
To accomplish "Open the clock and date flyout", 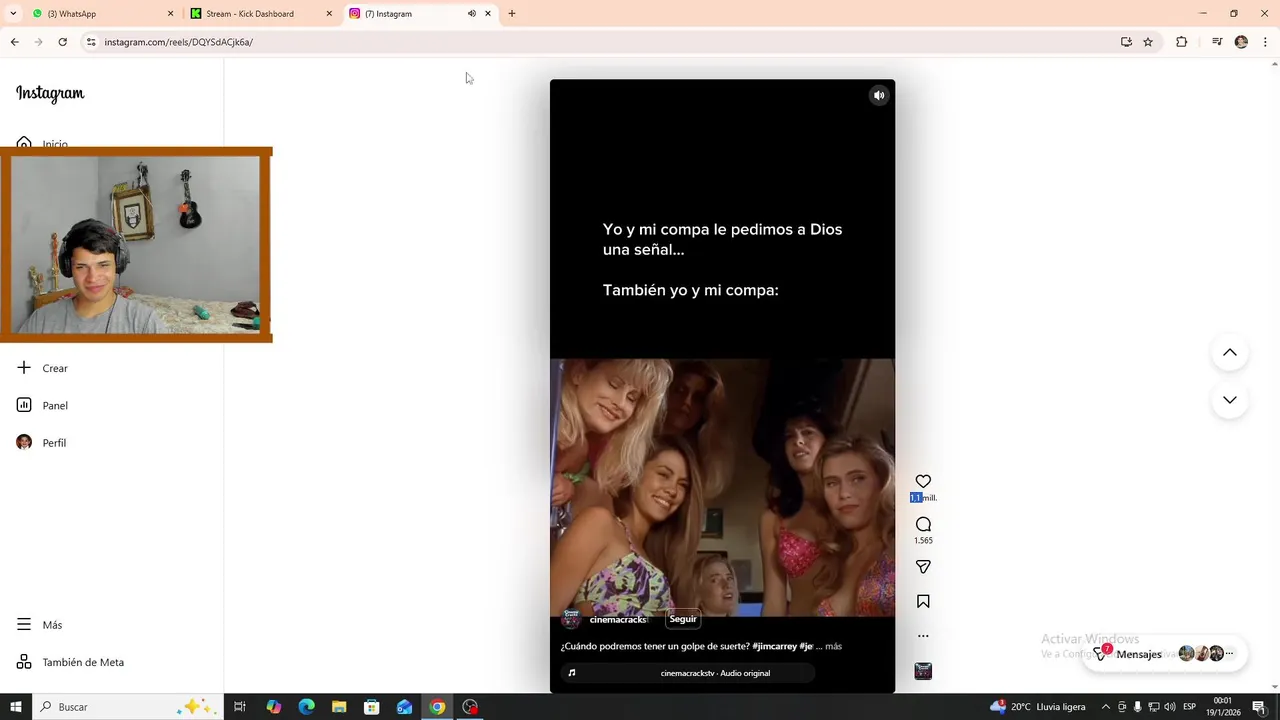I will tap(1223, 707).
